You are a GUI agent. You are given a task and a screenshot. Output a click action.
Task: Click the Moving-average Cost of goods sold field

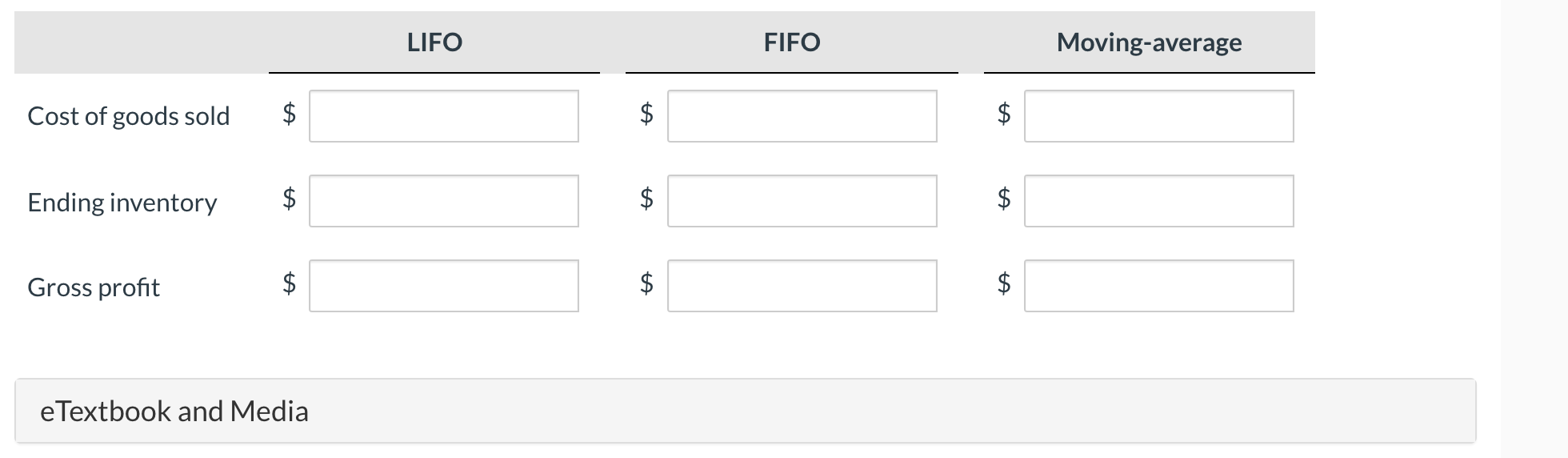1159,116
